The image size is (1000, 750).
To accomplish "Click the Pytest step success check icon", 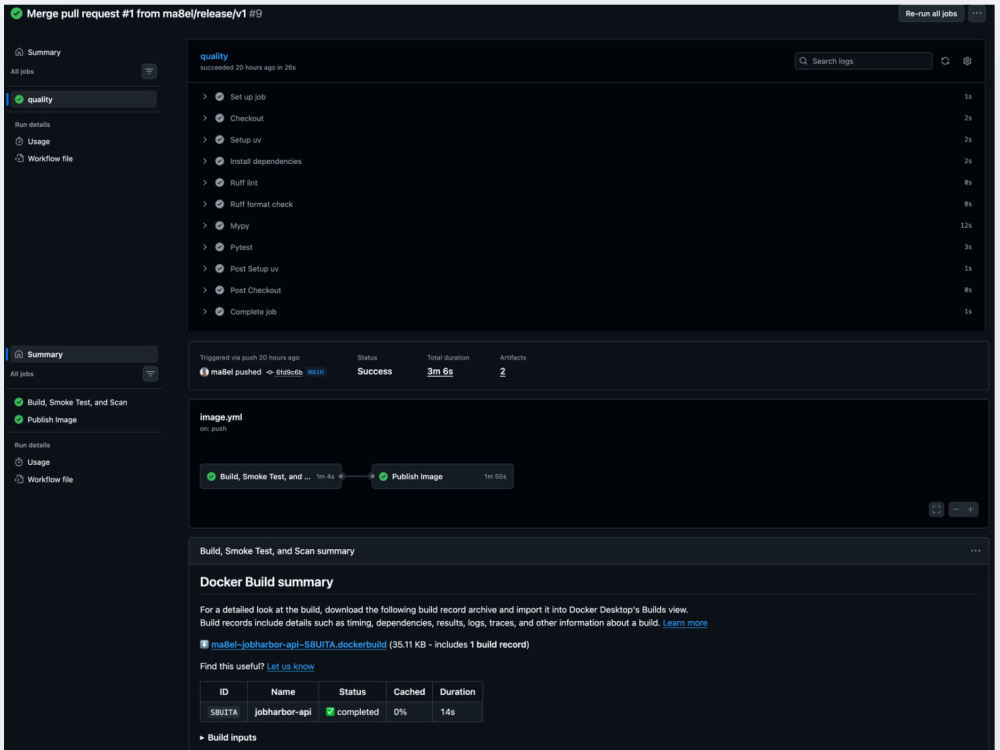I will (x=219, y=247).
